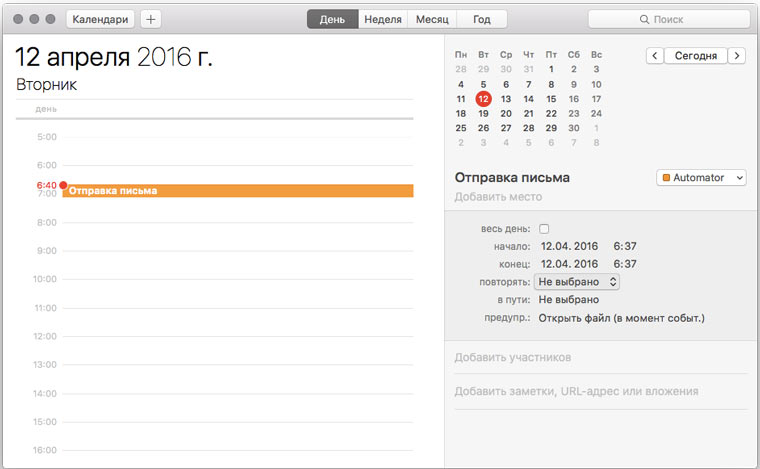This screenshot has width=760, height=469.
Task: Switch to Год view
Action: pyautogui.click(x=482, y=19)
